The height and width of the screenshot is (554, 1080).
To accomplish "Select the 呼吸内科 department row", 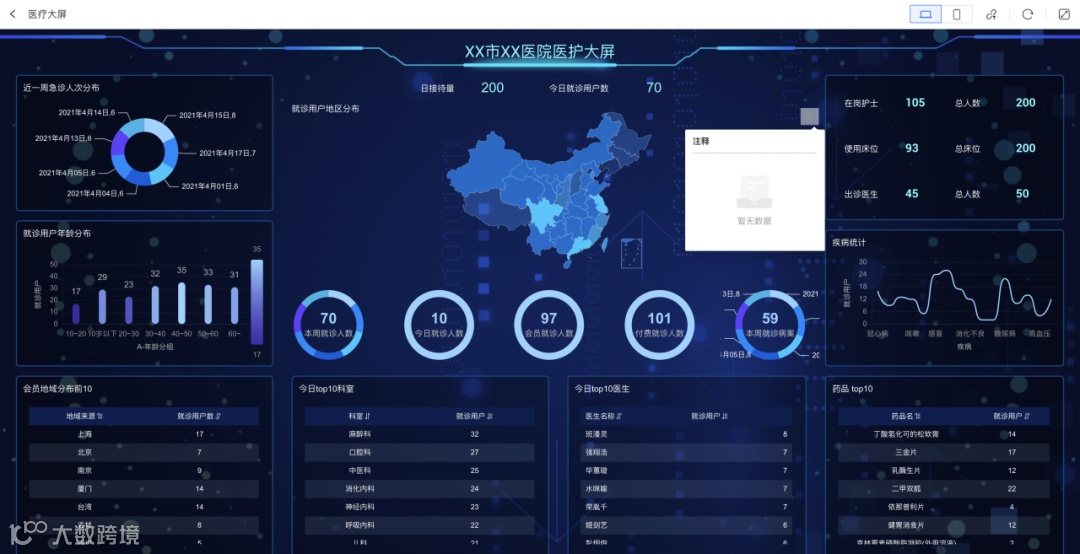I will point(419,525).
